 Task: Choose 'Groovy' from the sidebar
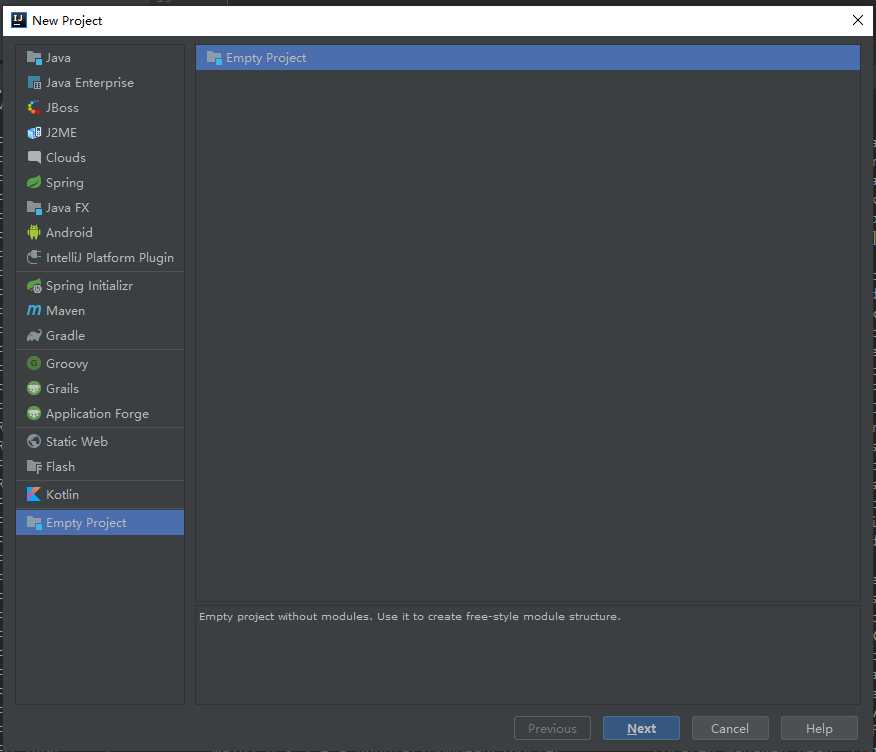[x=67, y=364]
